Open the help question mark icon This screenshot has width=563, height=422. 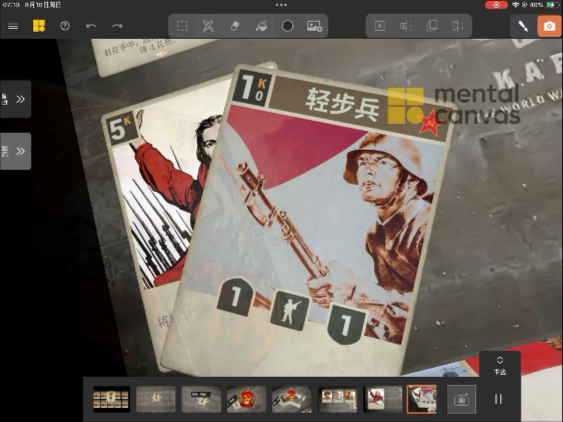pos(65,26)
